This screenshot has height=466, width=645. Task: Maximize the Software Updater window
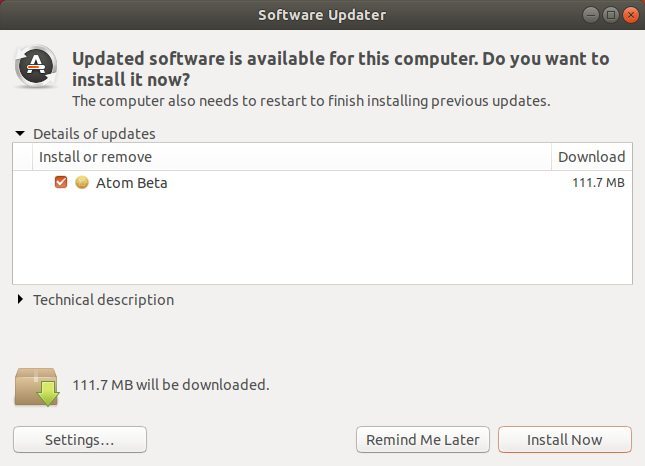click(611, 15)
